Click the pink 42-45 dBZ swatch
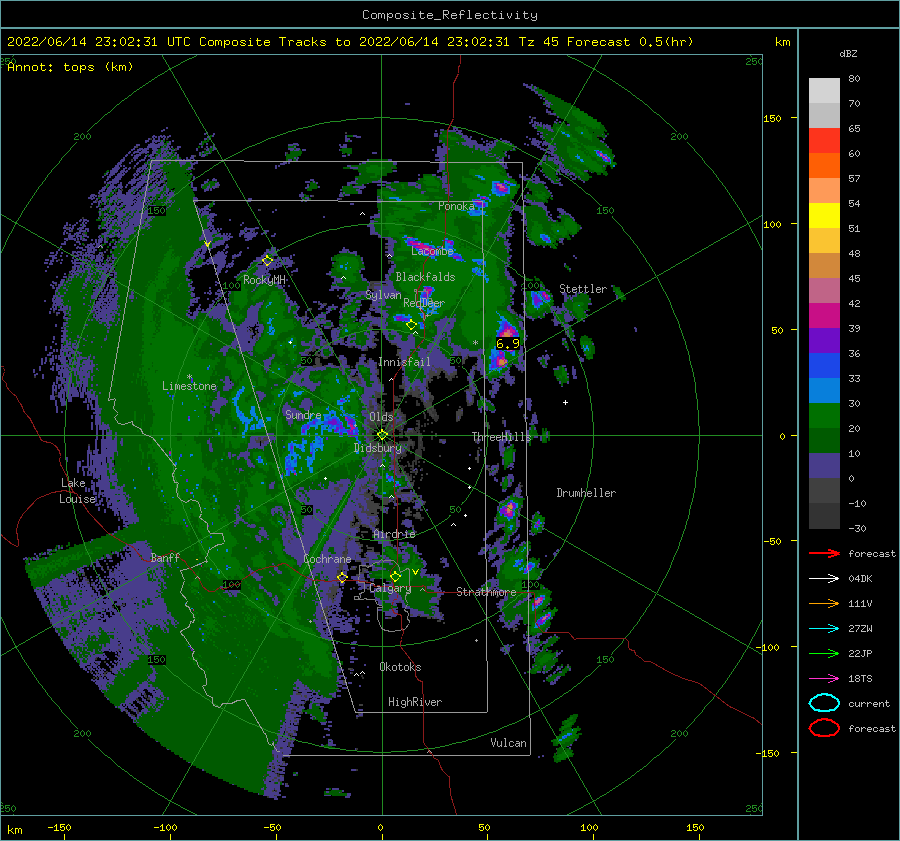This screenshot has width=900, height=841. point(824,291)
